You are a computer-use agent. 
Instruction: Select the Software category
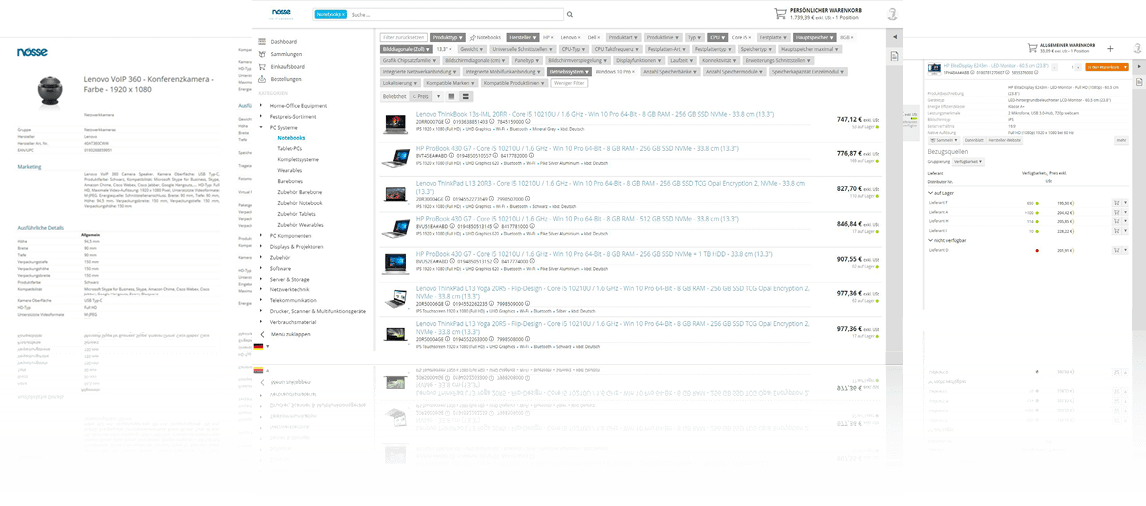tap(281, 268)
